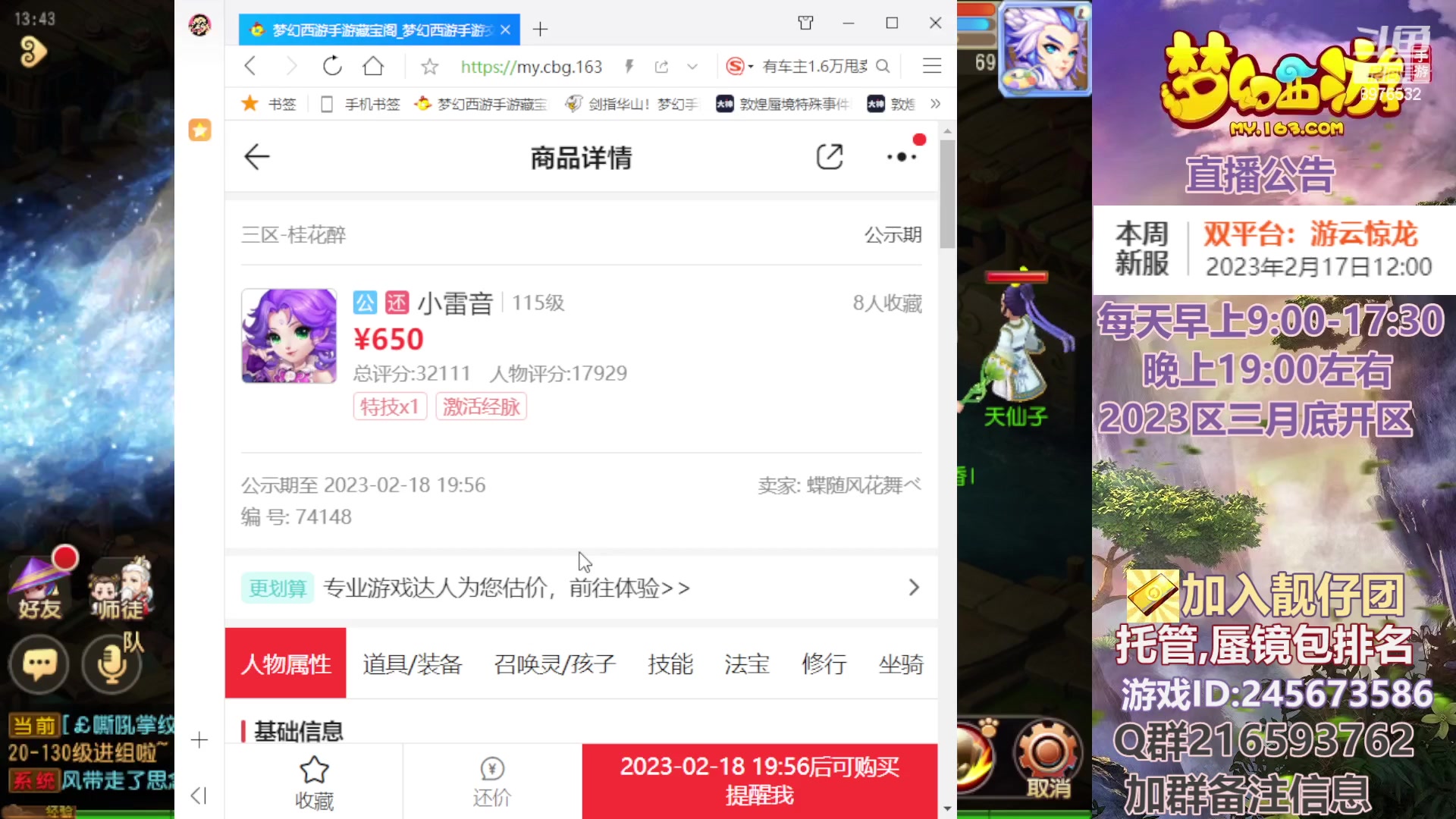
Task: Open the skin/wardrobe icon in title bar
Action: click(x=805, y=23)
